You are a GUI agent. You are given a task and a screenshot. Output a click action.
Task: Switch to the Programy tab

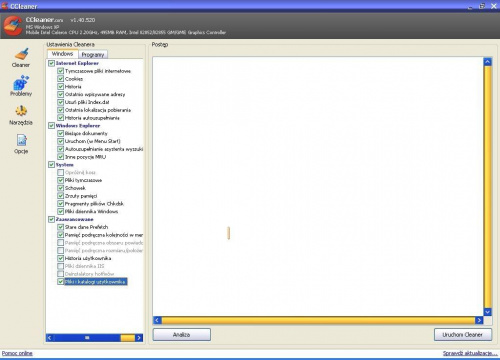[x=93, y=55]
